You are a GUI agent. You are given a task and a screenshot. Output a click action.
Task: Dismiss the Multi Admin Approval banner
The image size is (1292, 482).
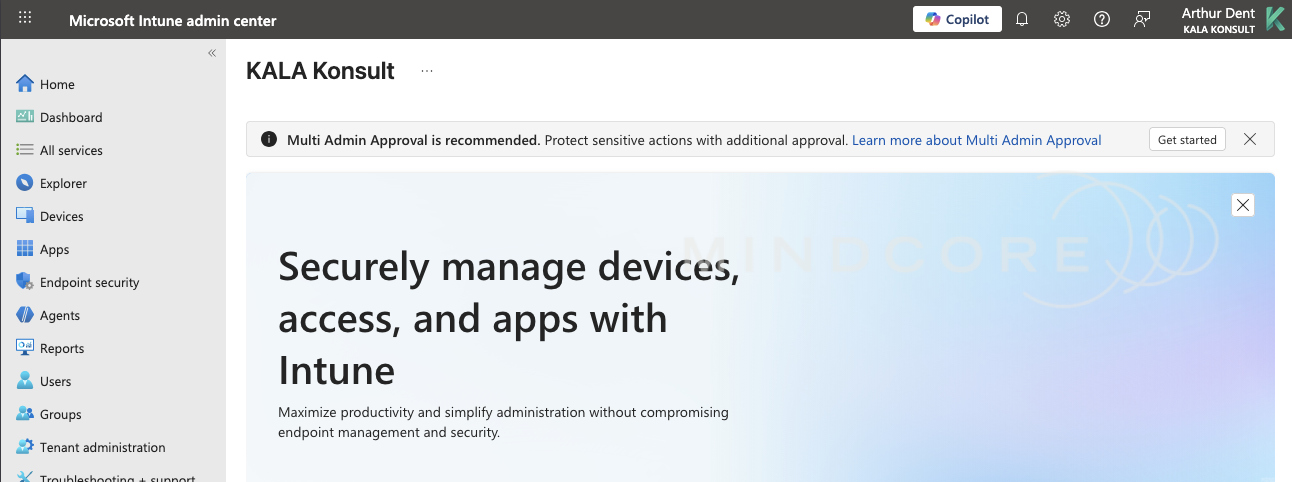click(x=1250, y=140)
